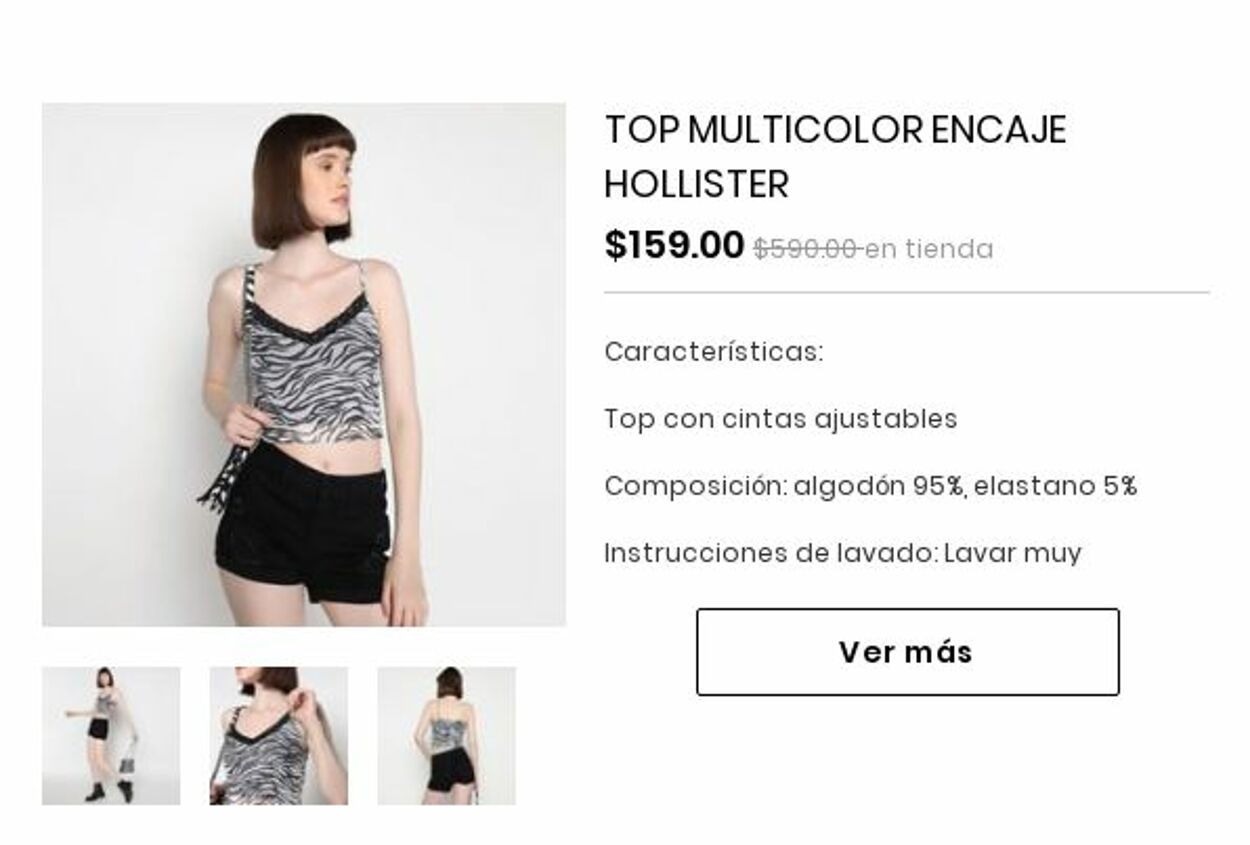The height and width of the screenshot is (845, 1250).
Task: Click "Top con cintas ajustables" description line
Action: (781, 419)
